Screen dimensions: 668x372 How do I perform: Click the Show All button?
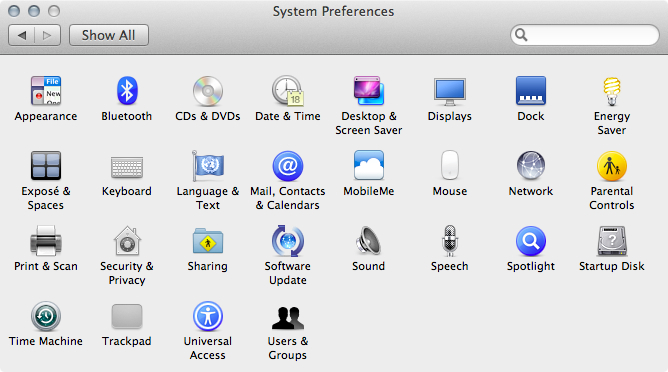tap(109, 35)
